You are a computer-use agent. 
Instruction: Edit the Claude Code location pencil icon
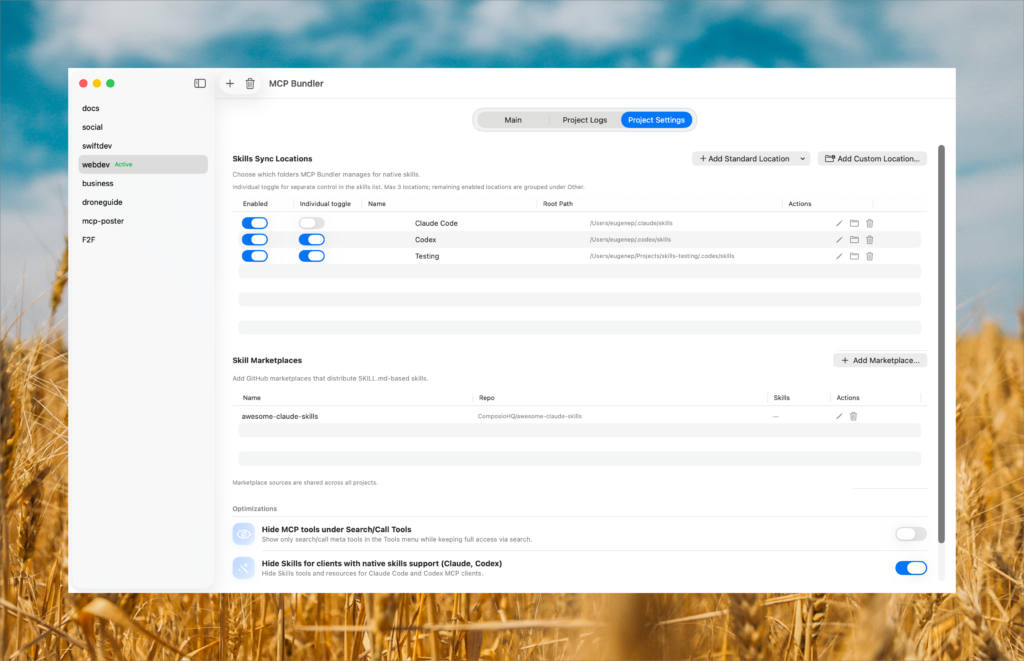pos(839,223)
